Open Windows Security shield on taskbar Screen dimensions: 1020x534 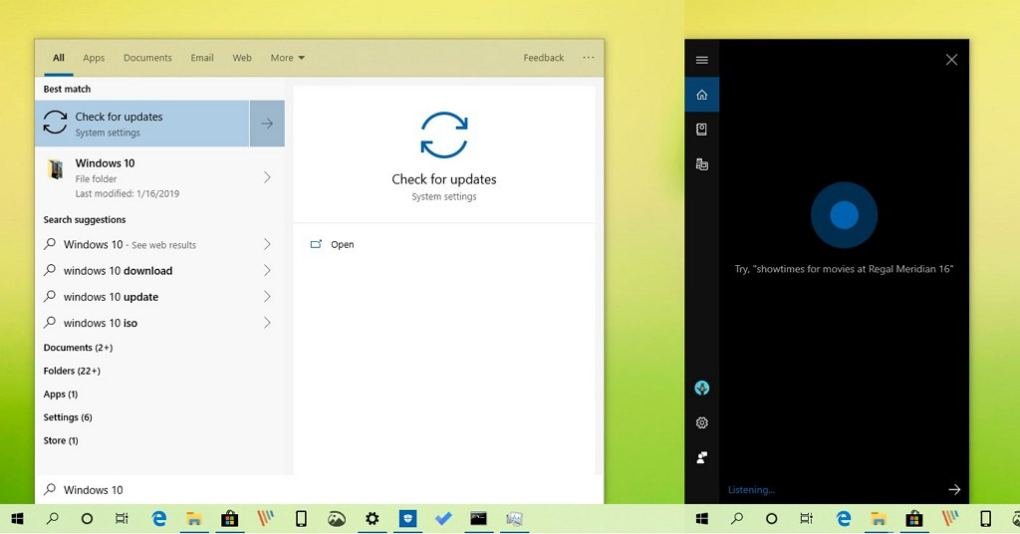click(x=407, y=518)
